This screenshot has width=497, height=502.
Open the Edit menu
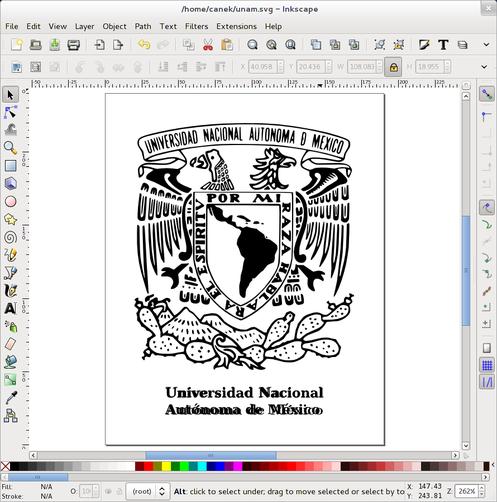point(33,26)
